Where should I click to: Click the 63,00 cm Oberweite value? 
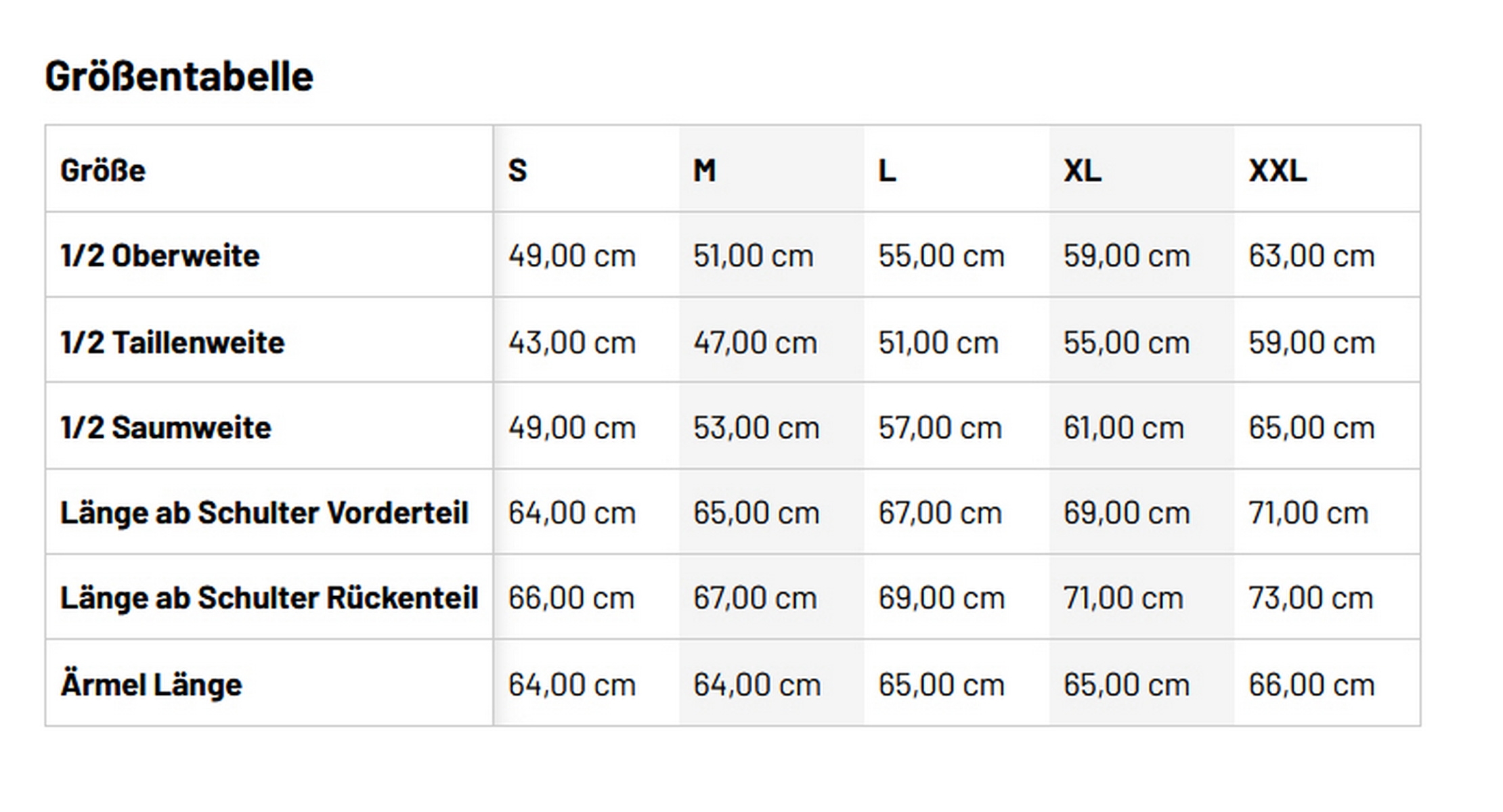tap(1311, 256)
